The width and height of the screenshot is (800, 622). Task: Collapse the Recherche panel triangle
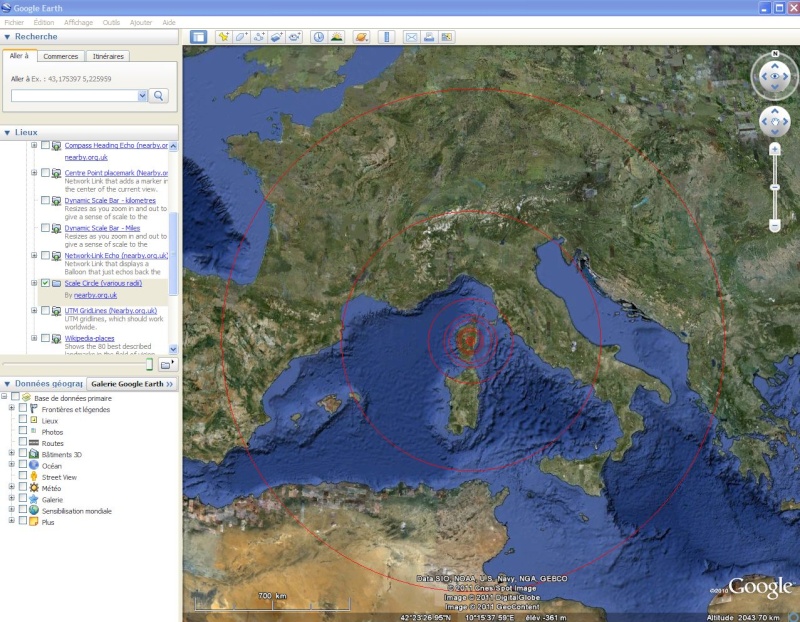point(7,37)
